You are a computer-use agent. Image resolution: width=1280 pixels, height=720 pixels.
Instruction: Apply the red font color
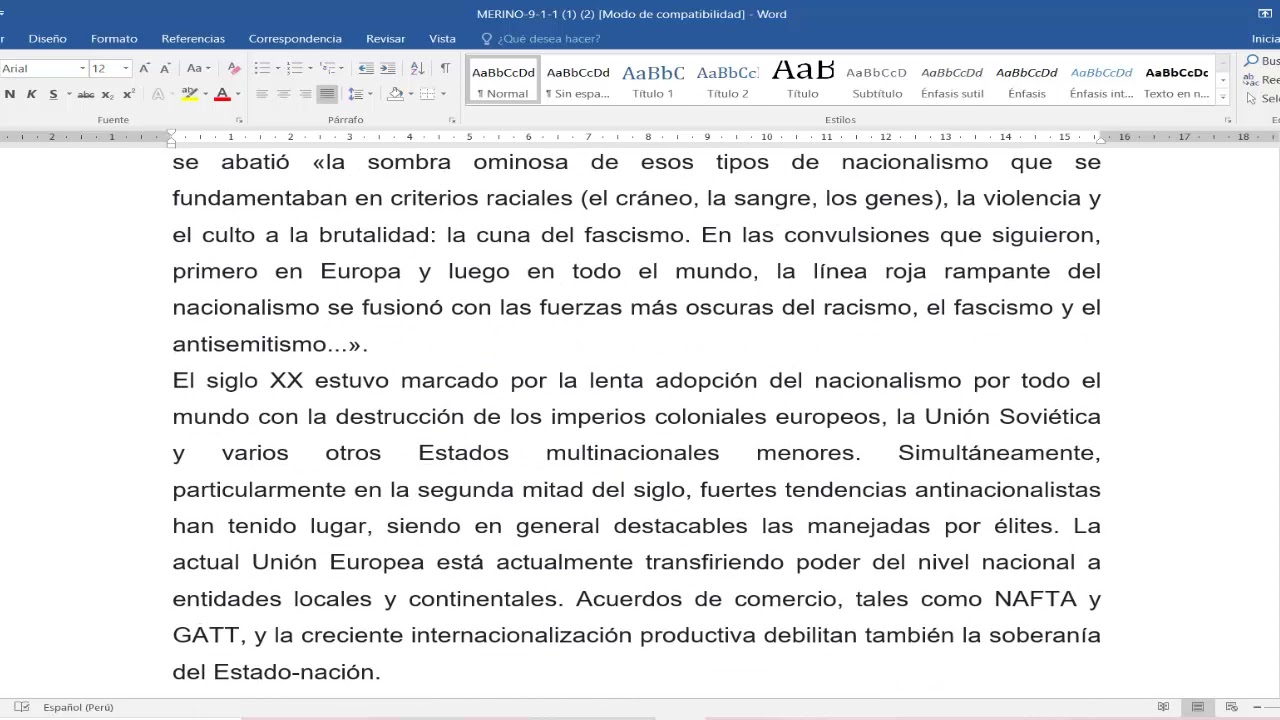point(222,94)
